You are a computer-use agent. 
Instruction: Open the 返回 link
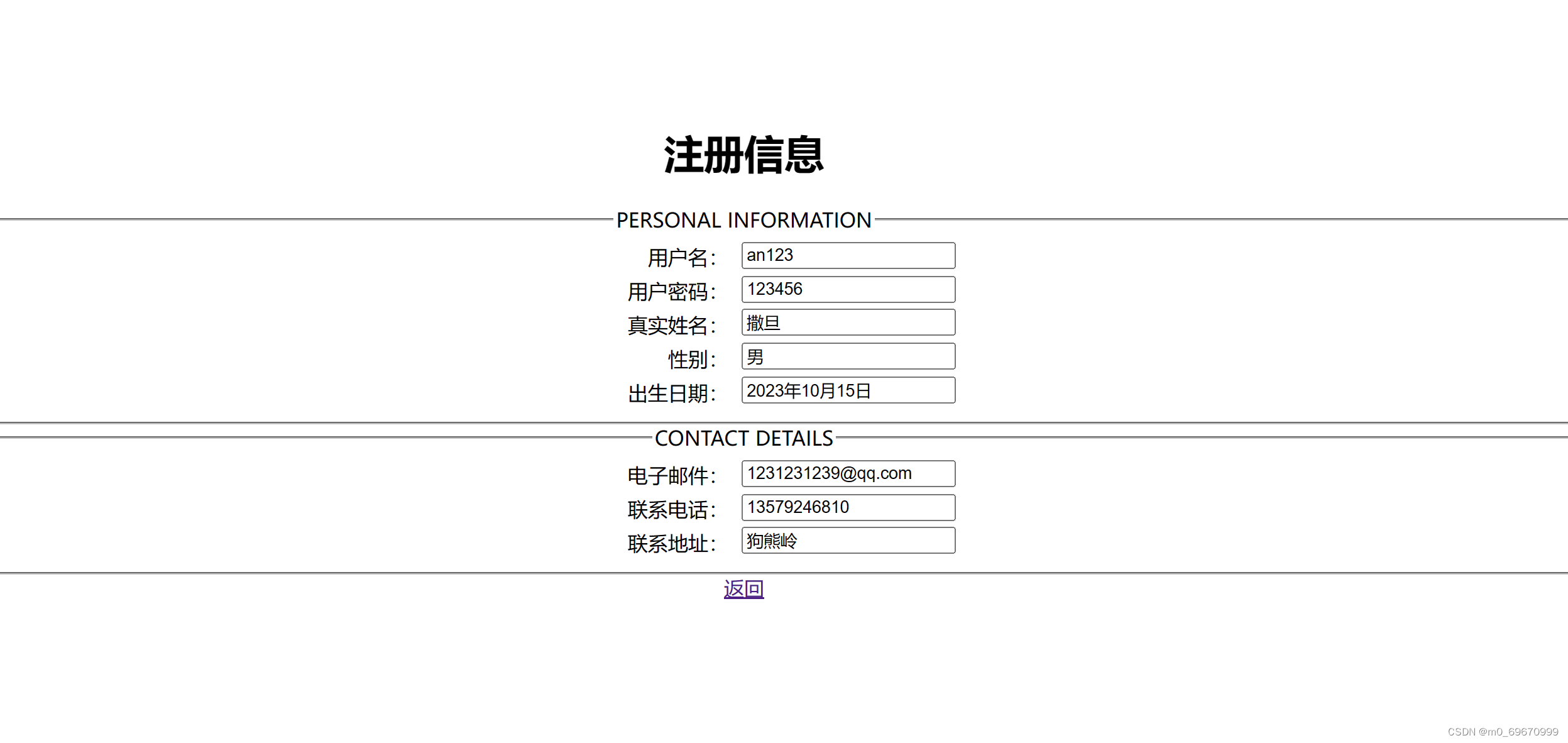coord(743,588)
